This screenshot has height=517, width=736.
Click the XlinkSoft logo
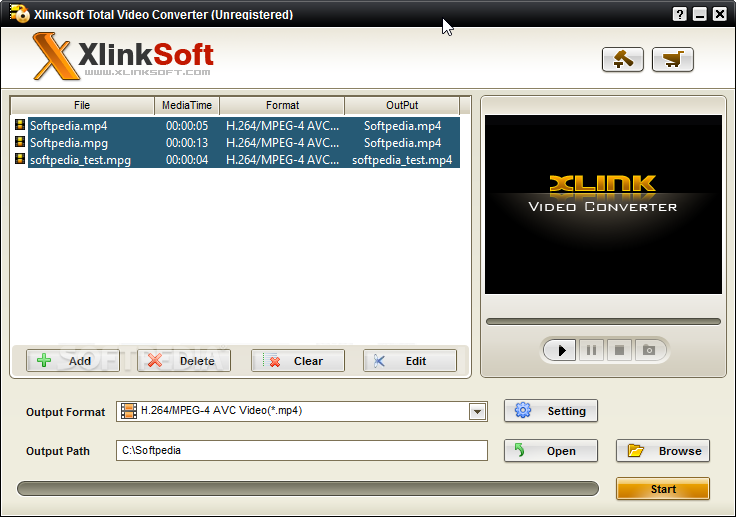(x=123, y=56)
